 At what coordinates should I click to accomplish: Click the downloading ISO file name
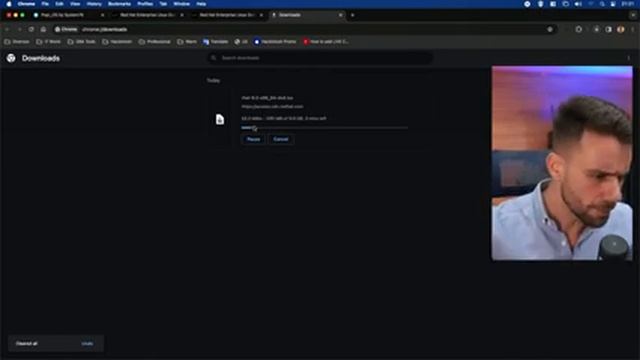267,98
